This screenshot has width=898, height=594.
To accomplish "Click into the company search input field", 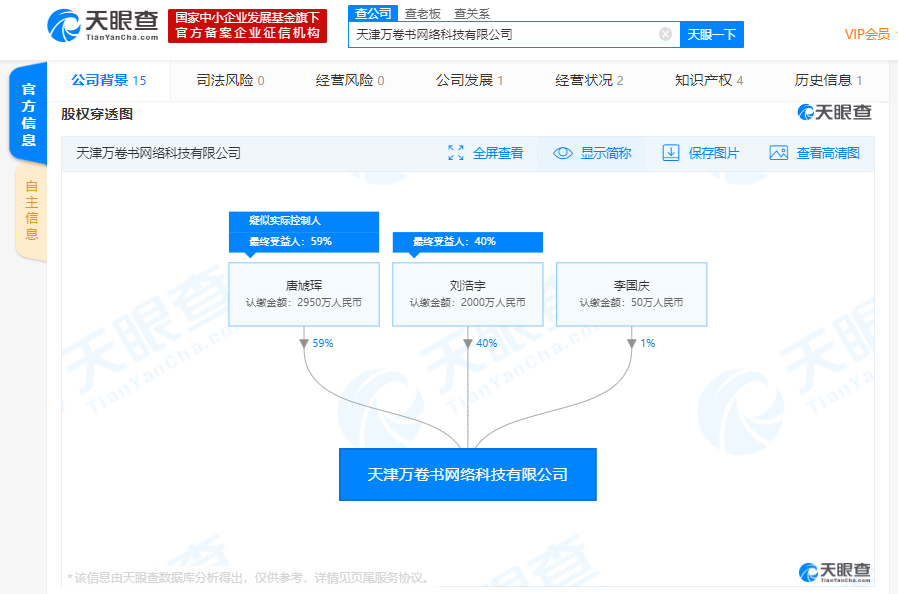I will coord(504,34).
